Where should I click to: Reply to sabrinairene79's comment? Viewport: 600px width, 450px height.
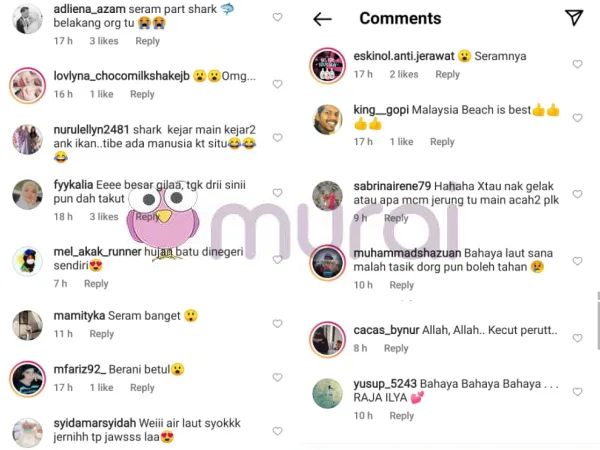click(396, 218)
